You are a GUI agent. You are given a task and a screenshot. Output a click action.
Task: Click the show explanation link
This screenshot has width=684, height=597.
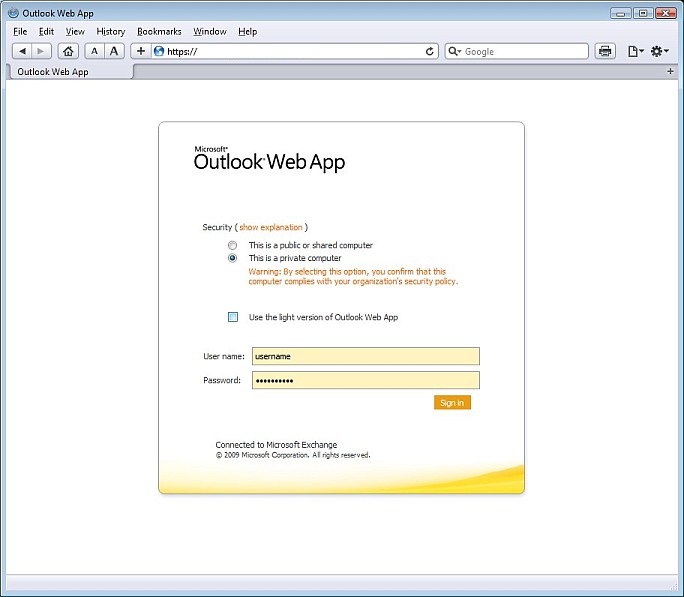(x=270, y=227)
